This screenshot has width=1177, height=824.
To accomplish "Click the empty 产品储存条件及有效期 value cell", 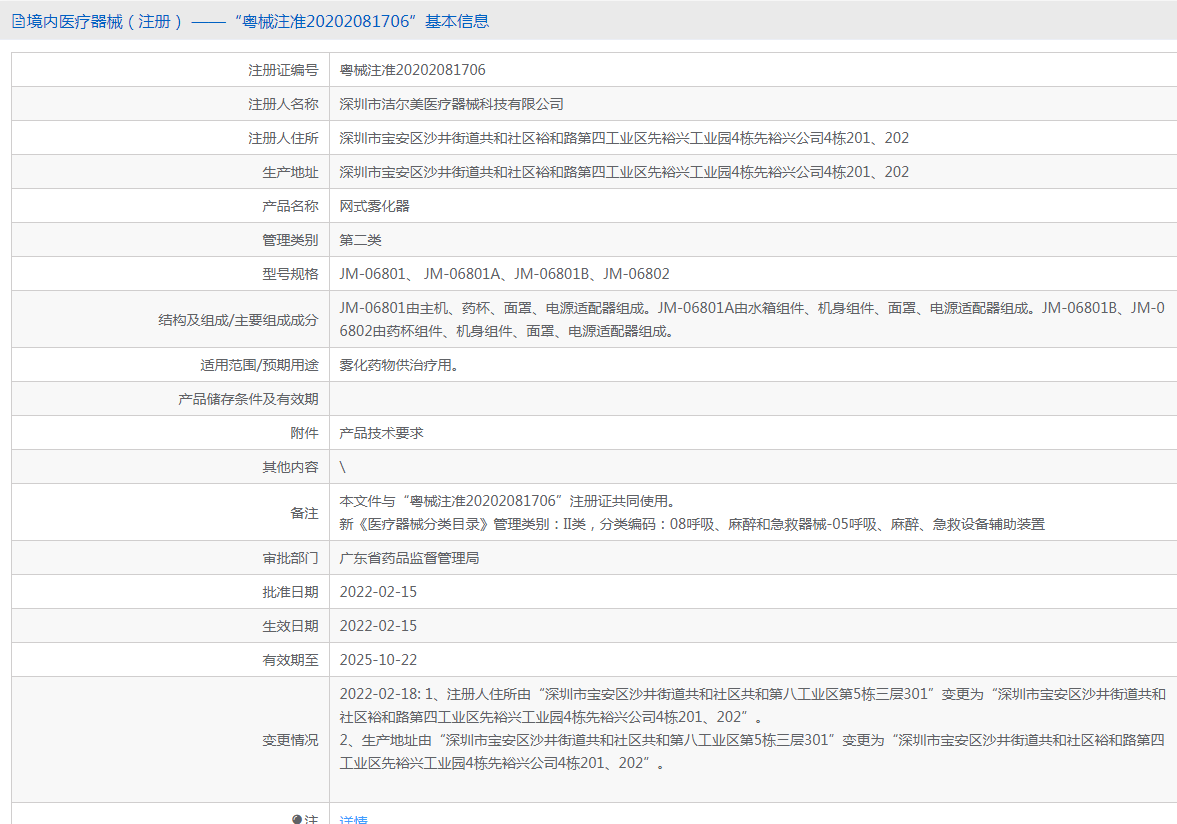I will coord(750,399).
